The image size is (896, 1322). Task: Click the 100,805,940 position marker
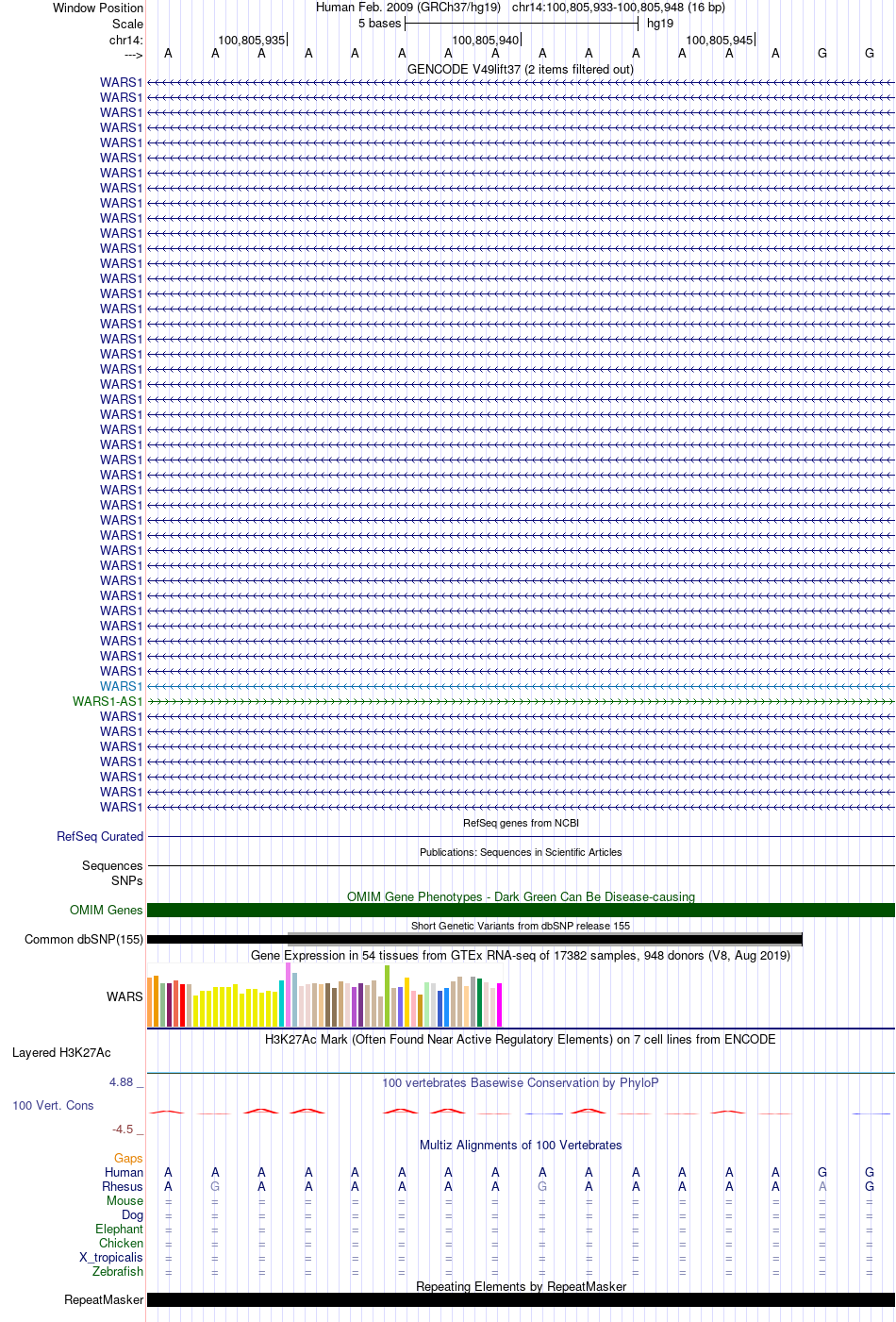point(486,40)
